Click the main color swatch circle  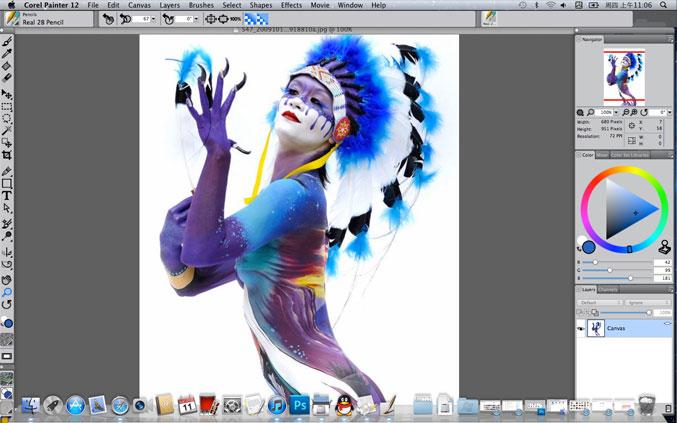588,247
